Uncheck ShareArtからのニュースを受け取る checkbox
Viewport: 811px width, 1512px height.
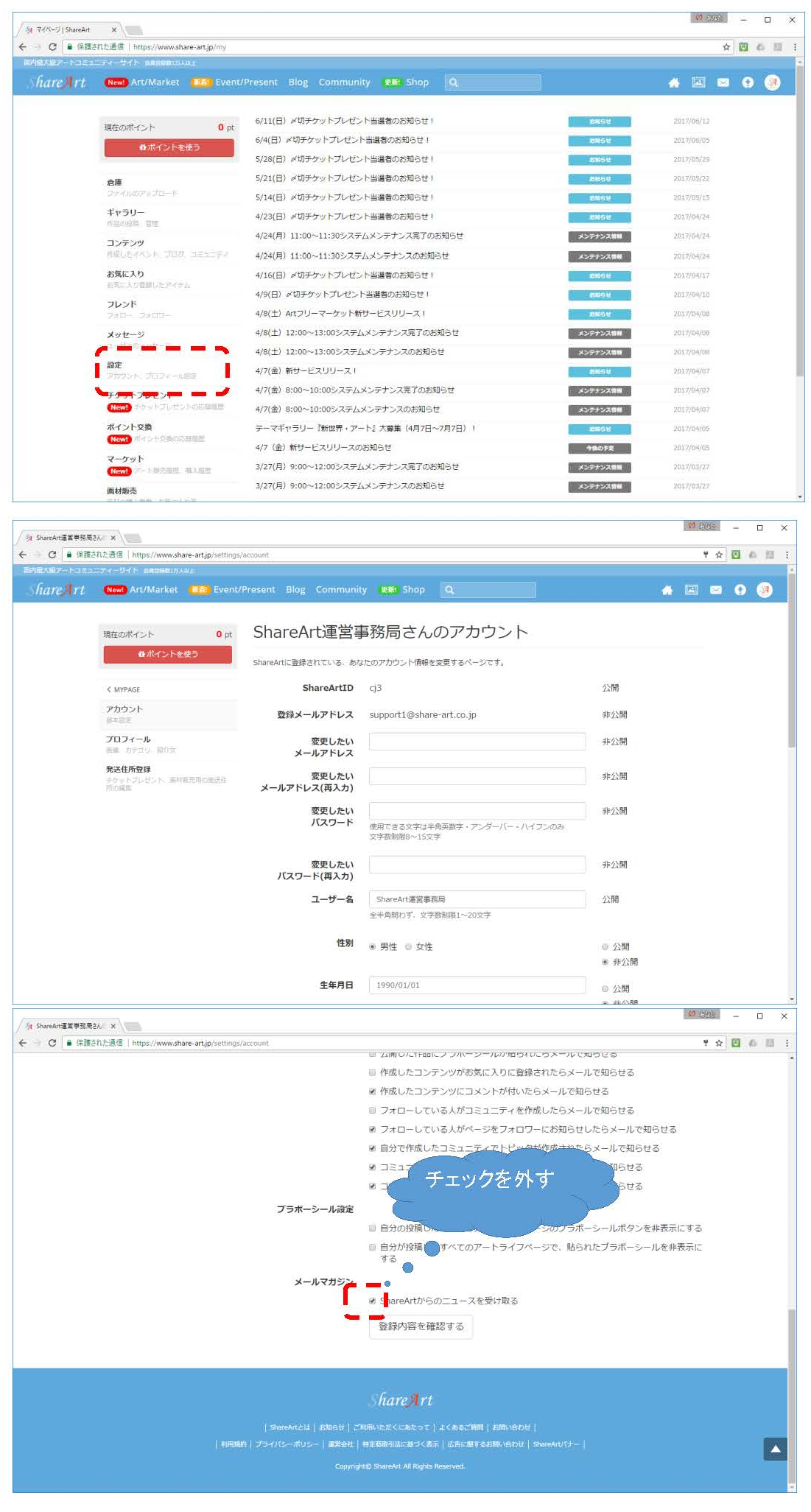click(x=373, y=1301)
